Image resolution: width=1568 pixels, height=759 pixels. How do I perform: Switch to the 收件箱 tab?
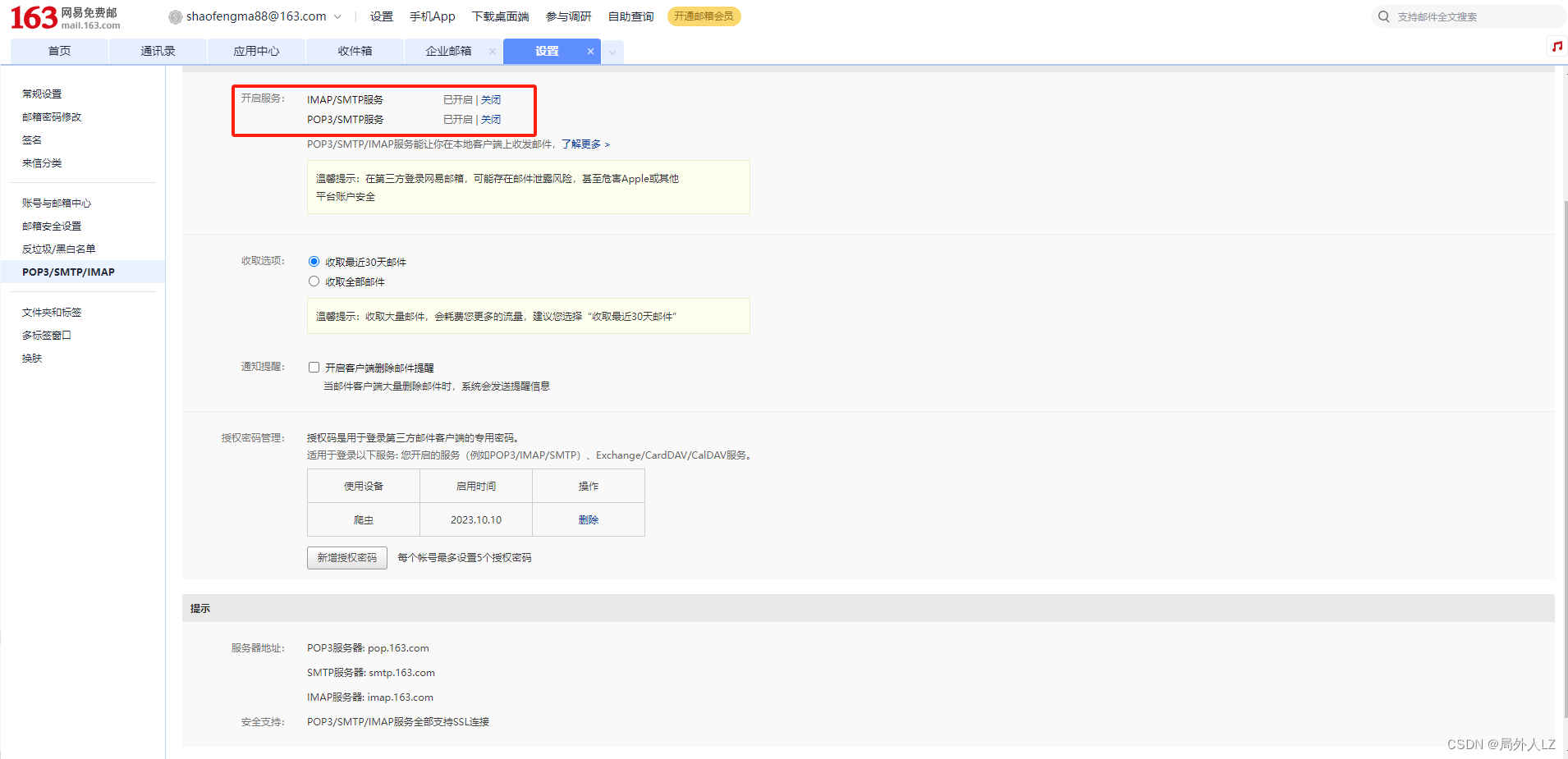coord(355,50)
